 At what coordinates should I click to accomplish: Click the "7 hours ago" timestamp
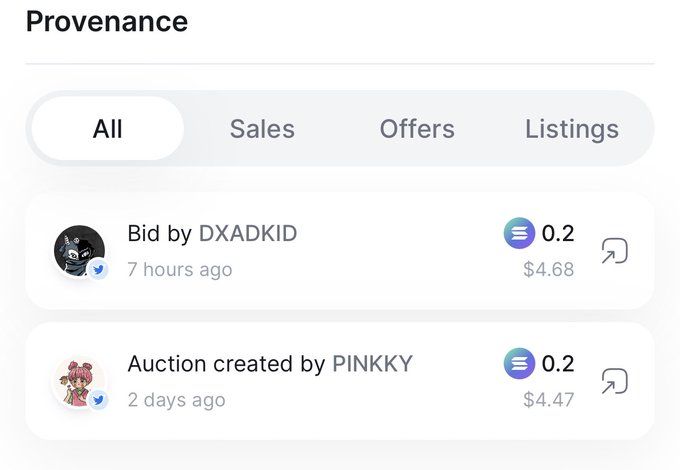click(x=180, y=269)
